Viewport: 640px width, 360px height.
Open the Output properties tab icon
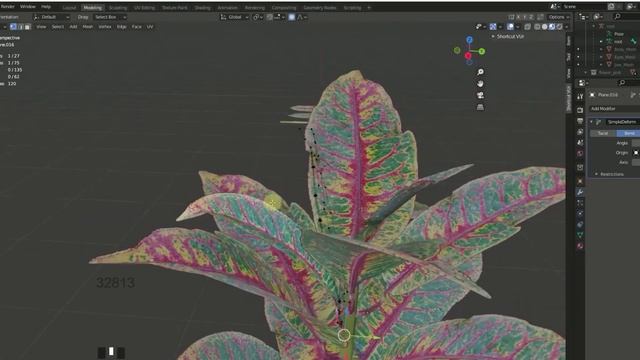click(x=580, y=121)
